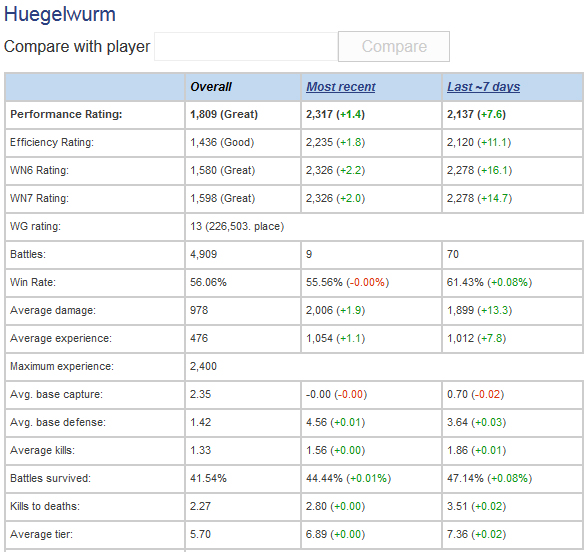Open the Most recent column link
Screen dimensions: 584x552
(340, 87)
